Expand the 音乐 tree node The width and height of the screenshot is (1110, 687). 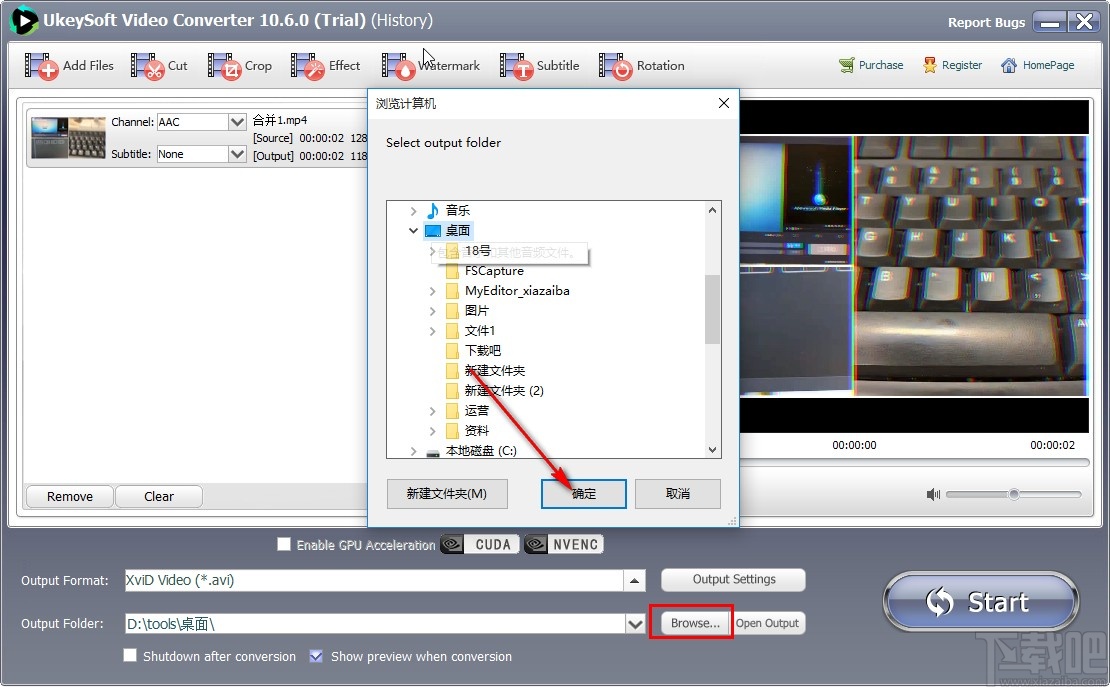tap(413, 210)
